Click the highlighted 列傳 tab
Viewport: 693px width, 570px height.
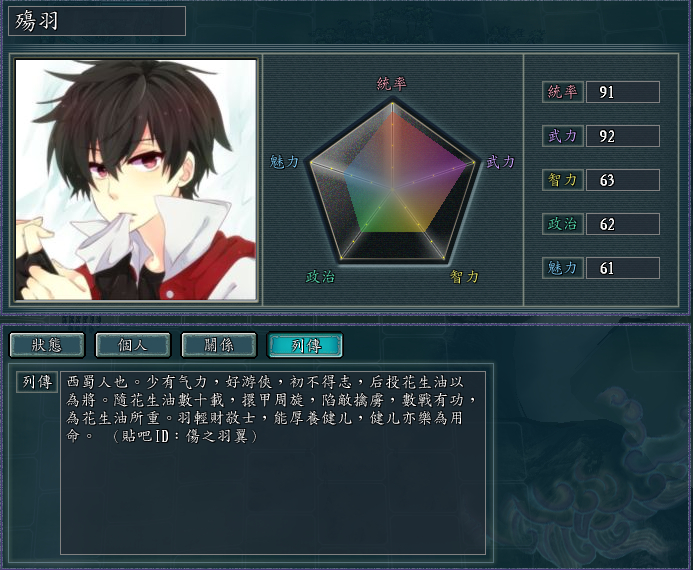[305, 345]
